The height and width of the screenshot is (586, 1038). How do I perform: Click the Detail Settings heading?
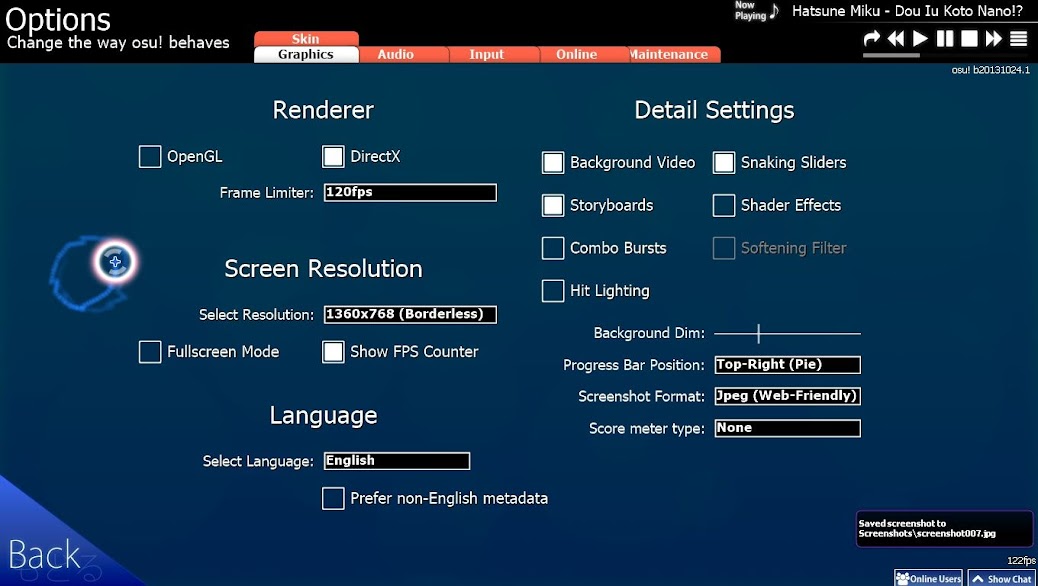click(x=714, y=111)
